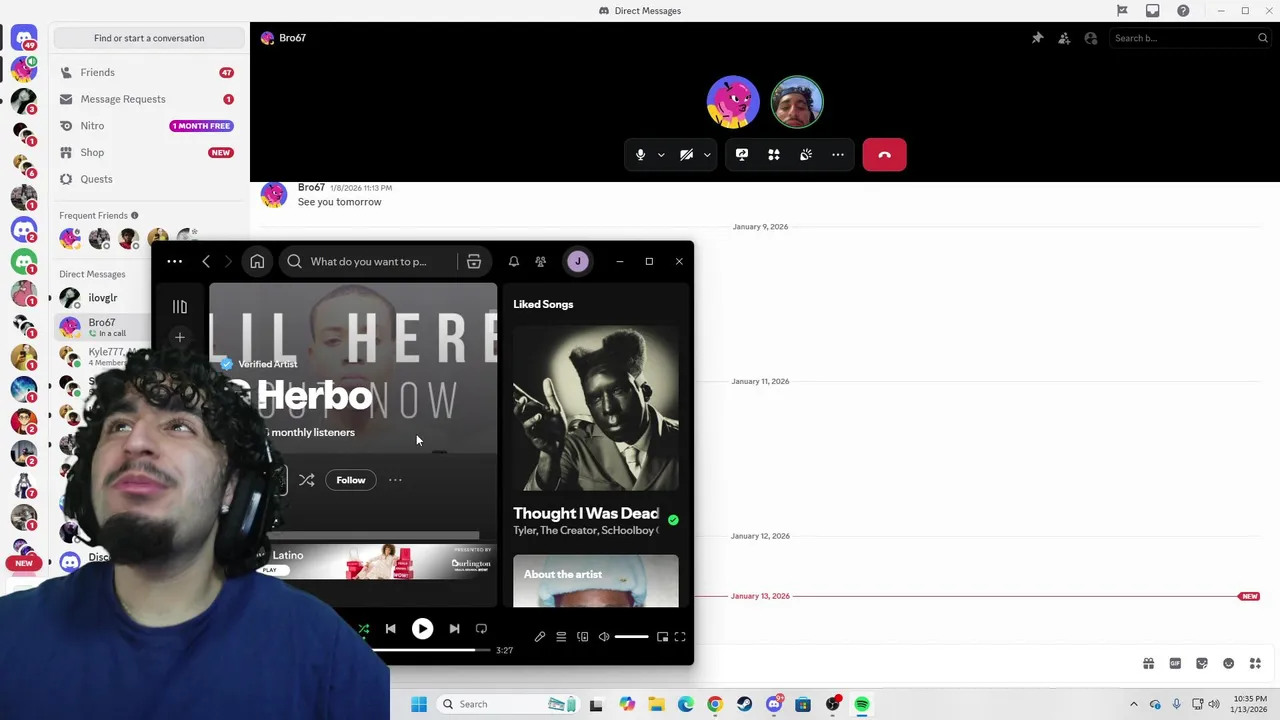Open Friends tab in Discord sidebar
This screenshot has height=720, width=1280.
click(x=147, y=72)
